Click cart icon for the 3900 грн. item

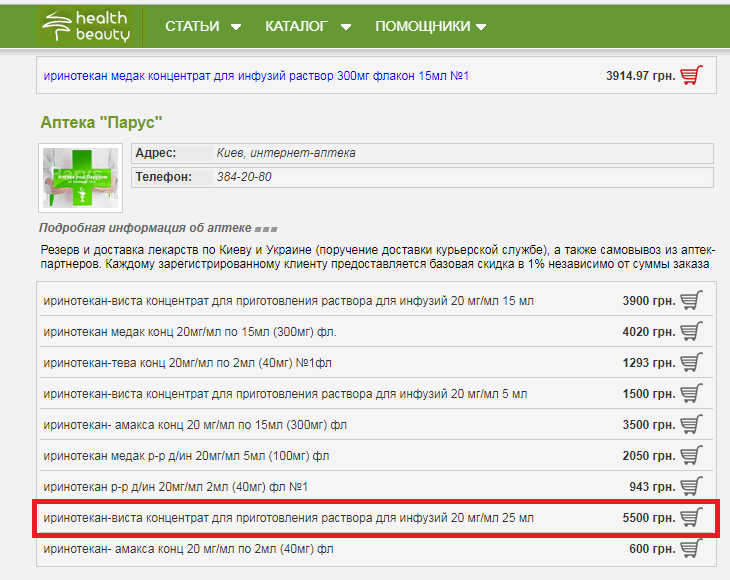click(x=691, y=300)
